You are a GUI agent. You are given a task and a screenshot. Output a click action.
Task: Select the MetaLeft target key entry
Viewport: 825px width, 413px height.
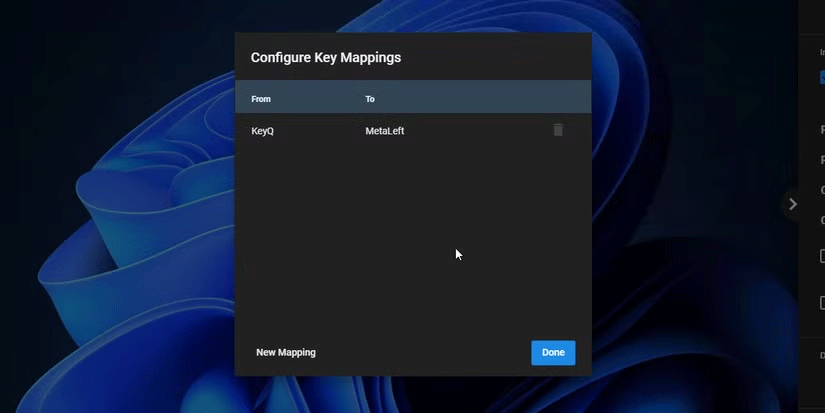tap(385, 131)
